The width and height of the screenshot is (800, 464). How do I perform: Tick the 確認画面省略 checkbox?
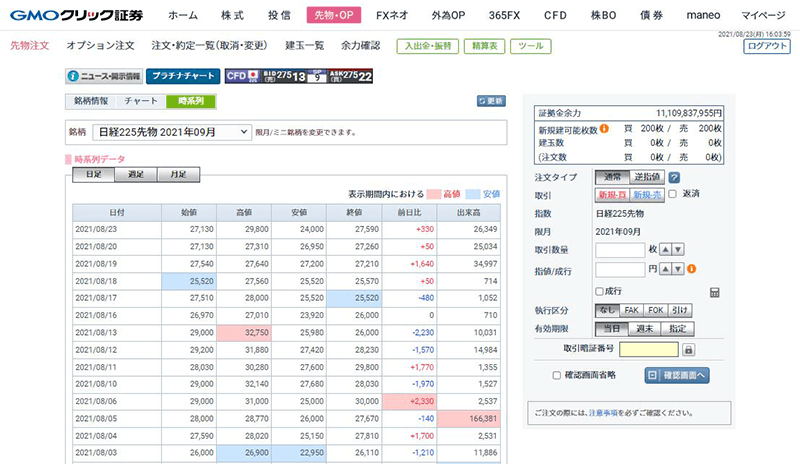[557, 375]
